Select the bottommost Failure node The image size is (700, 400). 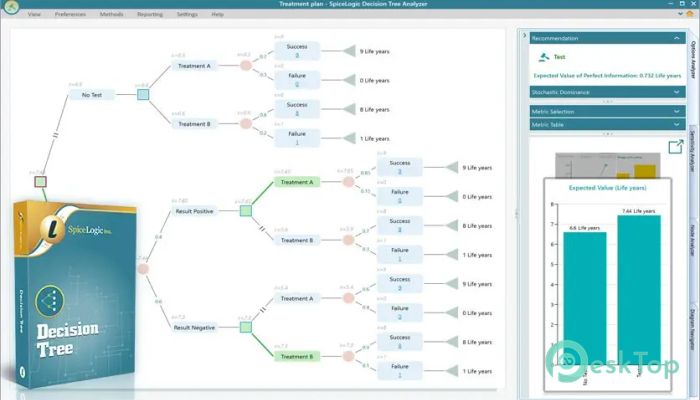click(400, 371)
